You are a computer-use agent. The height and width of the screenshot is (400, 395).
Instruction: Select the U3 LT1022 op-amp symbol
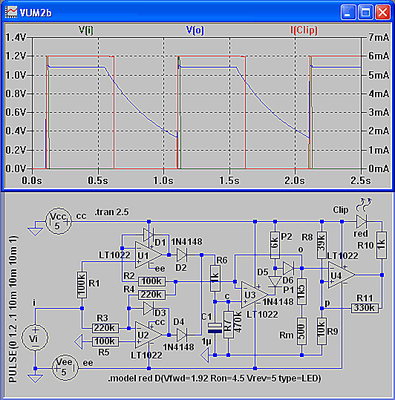point(254,295)
